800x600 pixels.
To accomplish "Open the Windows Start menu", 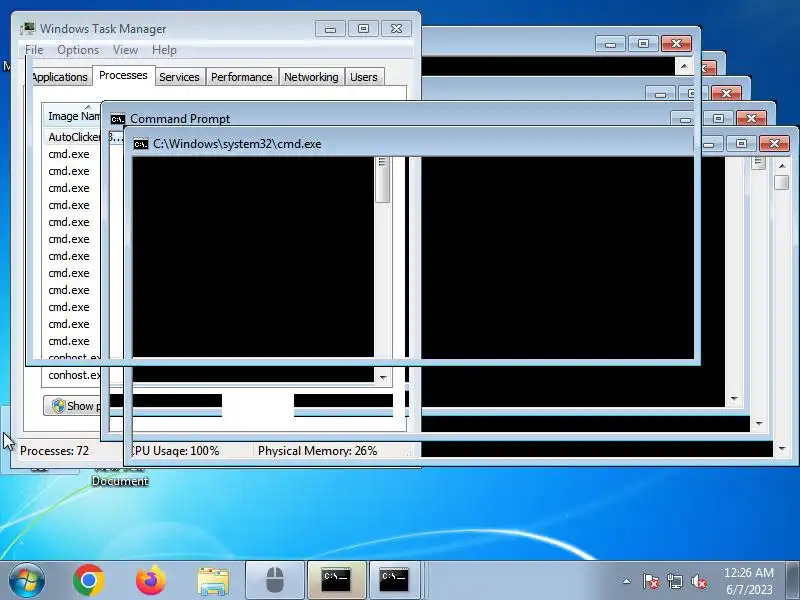I will pyautogui.click(x=27, y=580).
